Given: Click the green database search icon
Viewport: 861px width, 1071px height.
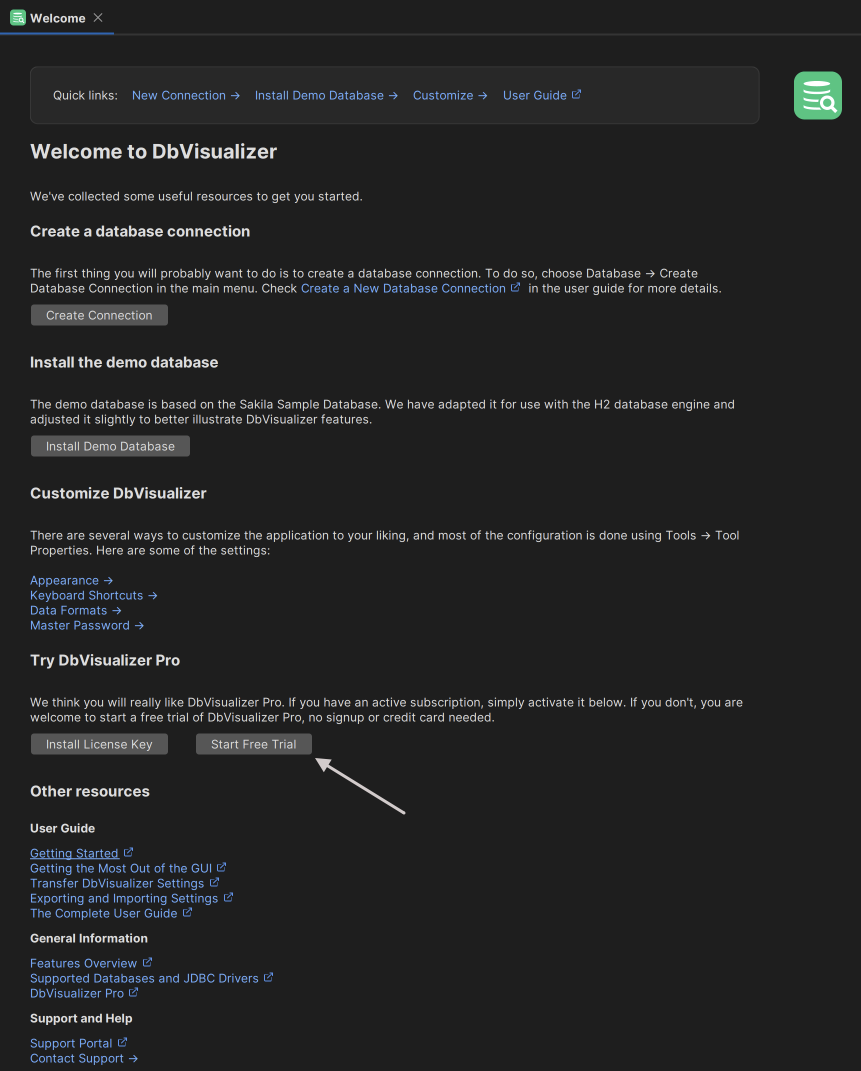Looking at the screenshot, I should click(x=817, y=95).
